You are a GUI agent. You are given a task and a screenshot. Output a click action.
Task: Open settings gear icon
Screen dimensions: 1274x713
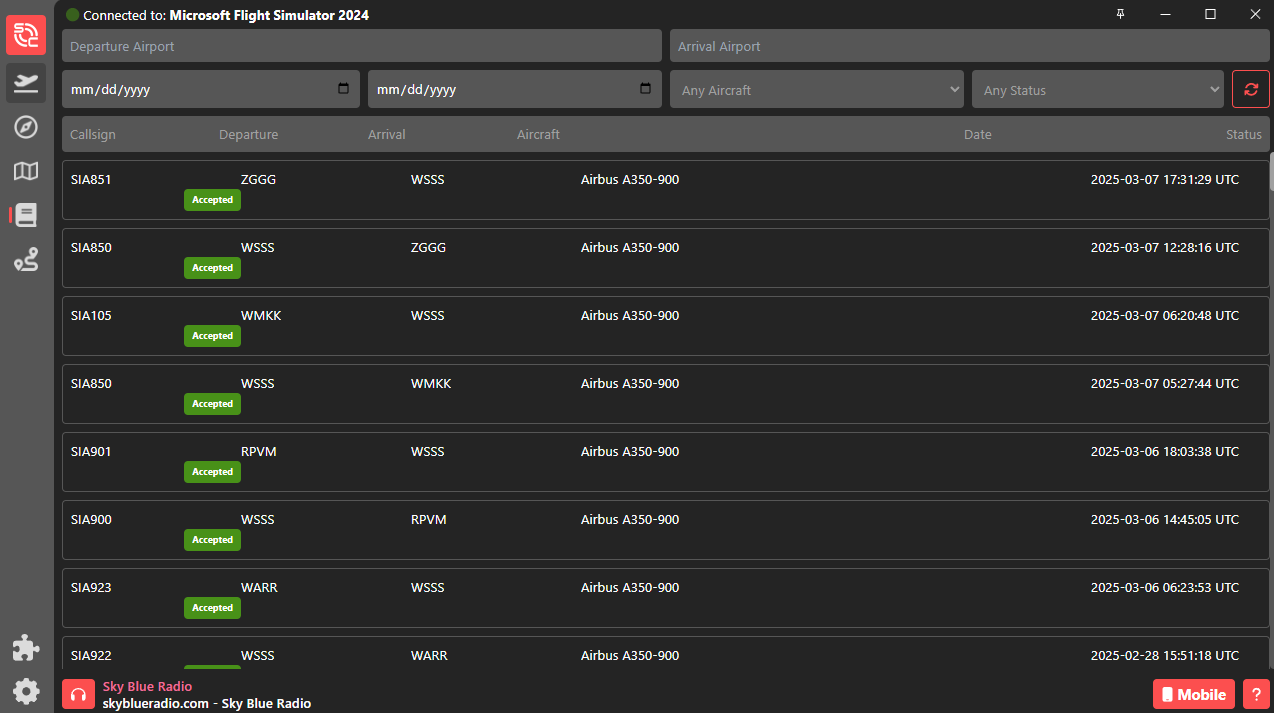point(26,690)
